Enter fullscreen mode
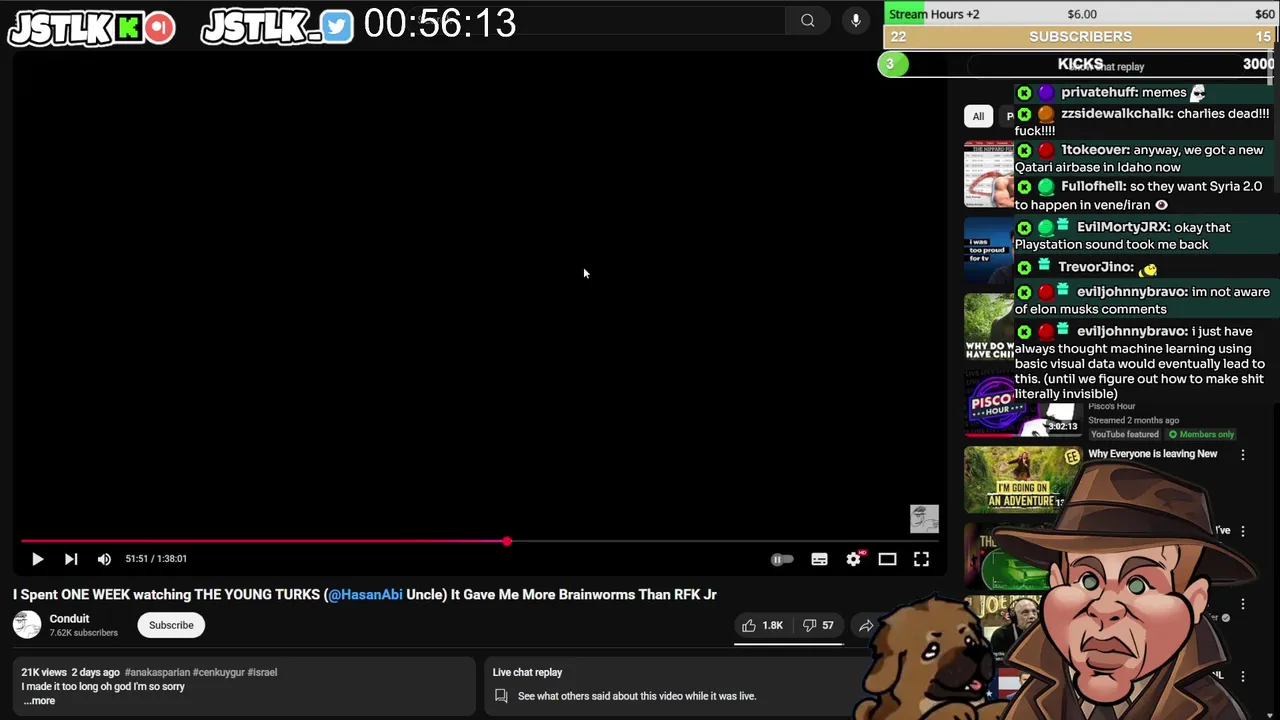1280x720 pixels. click(x=921, y=559)
